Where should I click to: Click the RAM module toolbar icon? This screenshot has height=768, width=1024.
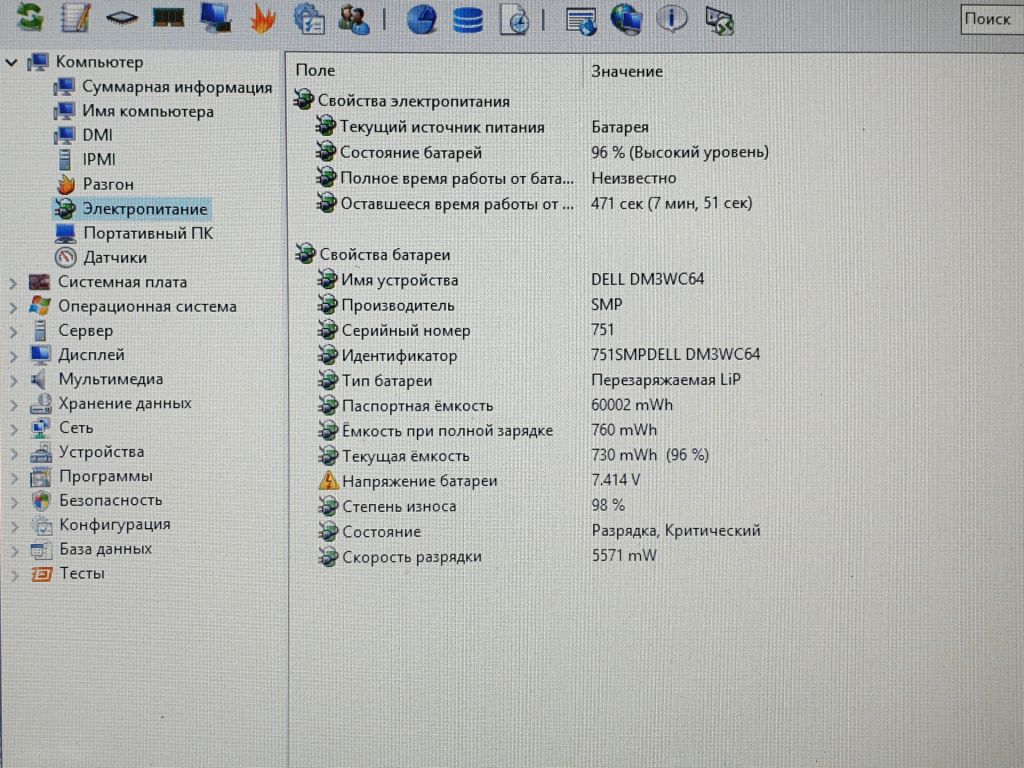click(x=168, y=18)
